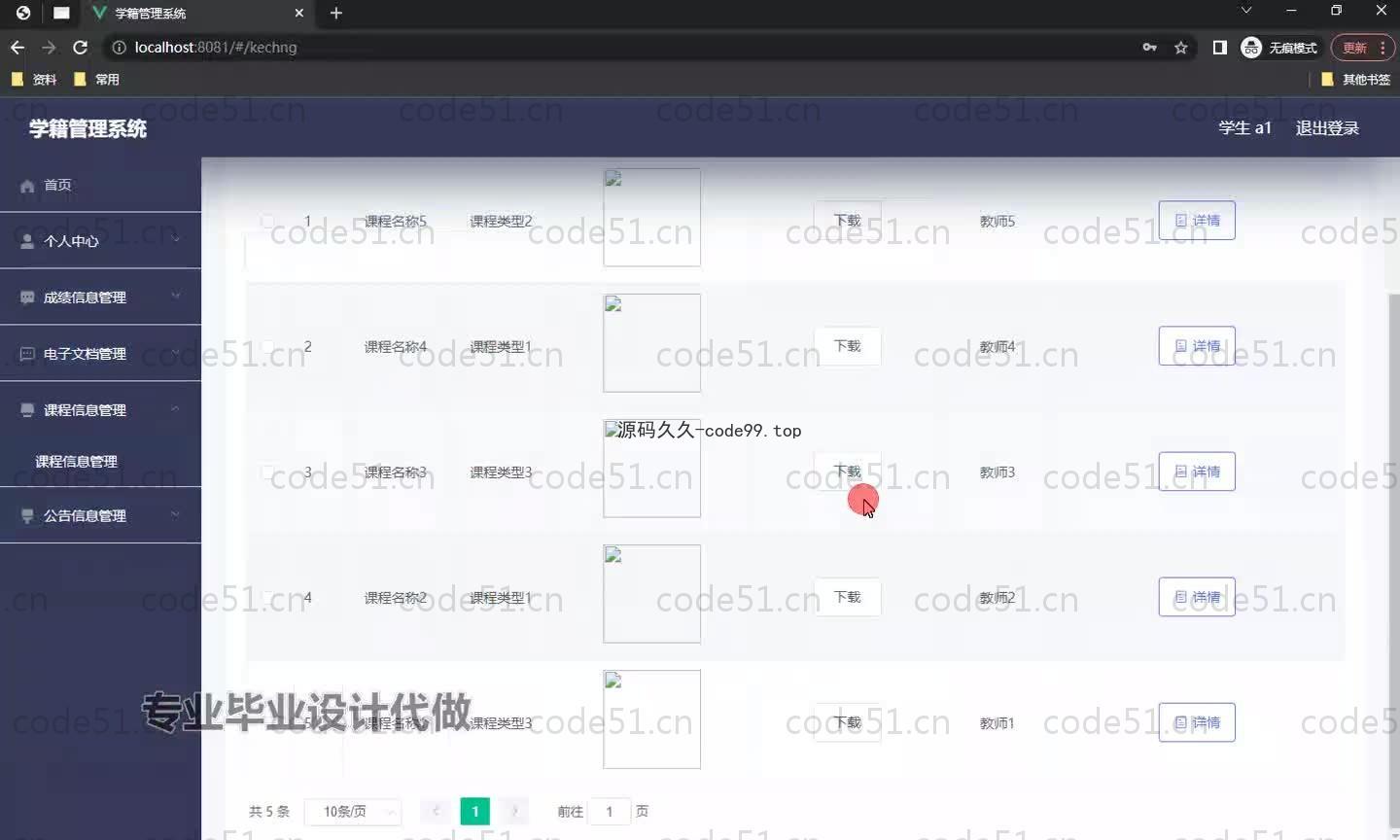Viewport: 1400px width, 840px height.
Task: Select the checkbox for row 课程名称5
Action: (267, 221)
